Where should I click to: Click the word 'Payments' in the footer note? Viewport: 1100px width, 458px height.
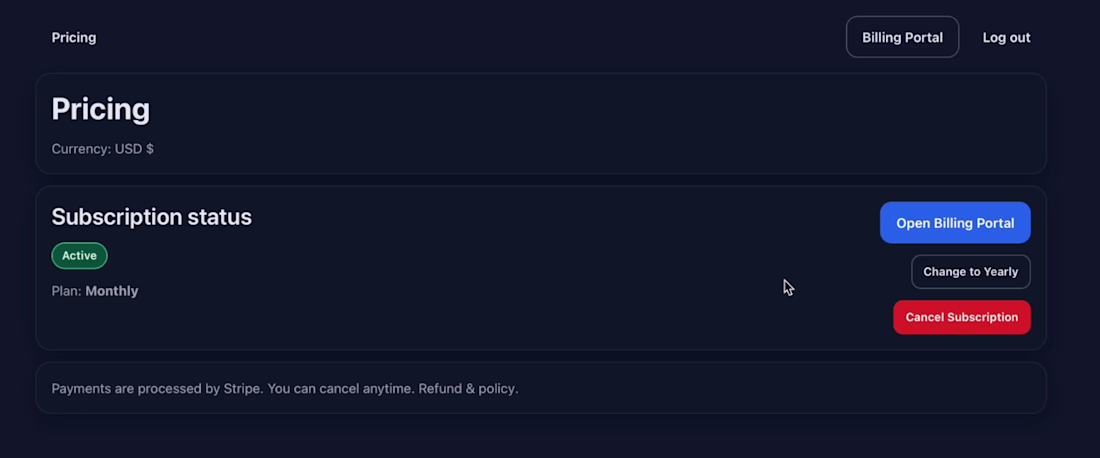83,388
